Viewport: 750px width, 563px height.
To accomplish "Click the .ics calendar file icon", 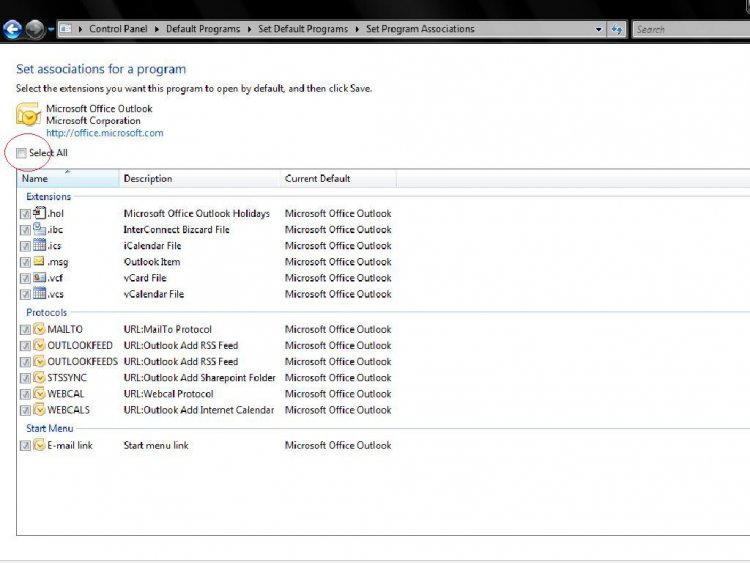I will point(39,245).
